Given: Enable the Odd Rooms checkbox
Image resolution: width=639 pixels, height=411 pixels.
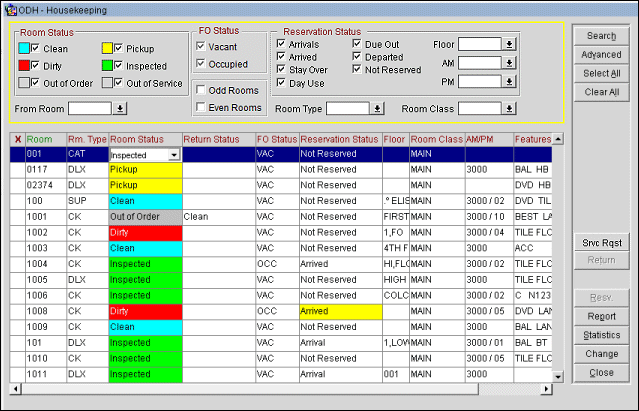Looking at the screenshot, I should (x=202, y=90).
